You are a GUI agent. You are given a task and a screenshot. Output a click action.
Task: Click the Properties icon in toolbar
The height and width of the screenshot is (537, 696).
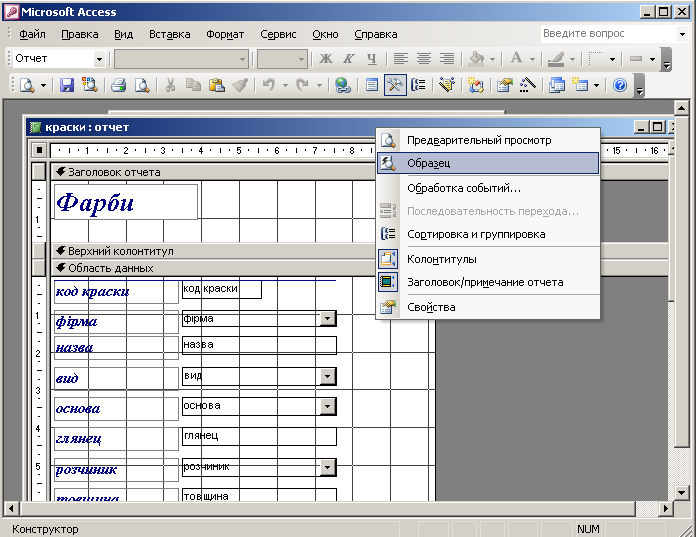[504, 85]
